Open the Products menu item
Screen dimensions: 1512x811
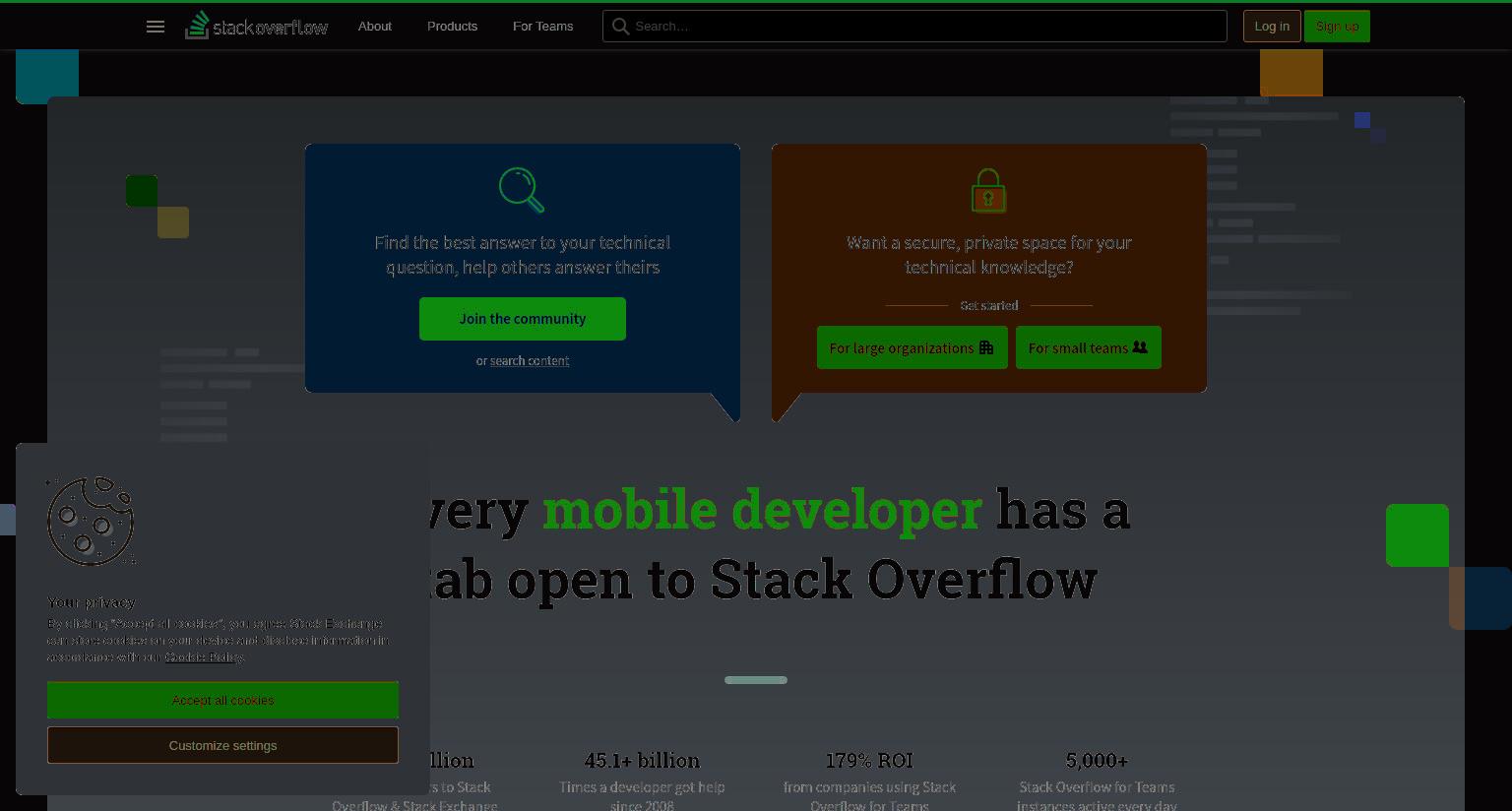click(x=452, y=27)
